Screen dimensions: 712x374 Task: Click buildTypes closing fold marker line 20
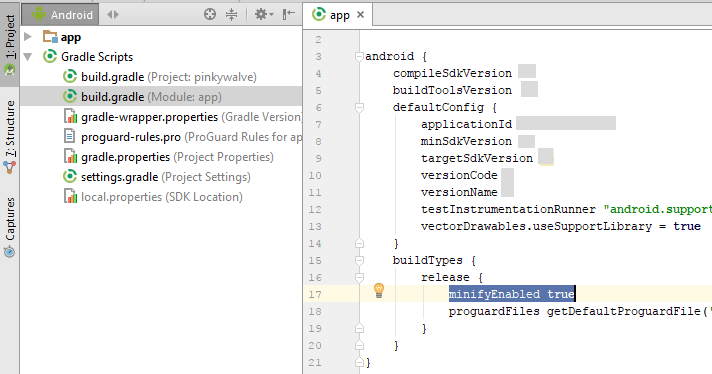click(359, 345)
